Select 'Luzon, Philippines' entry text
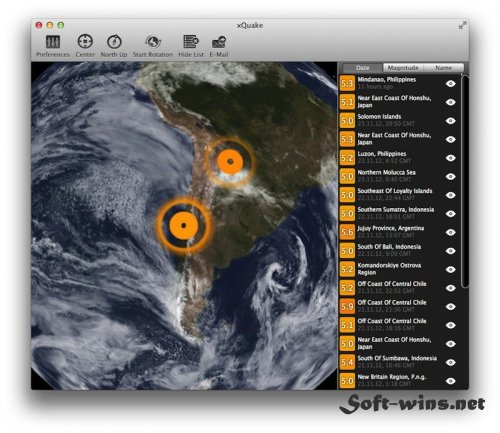 382,154
